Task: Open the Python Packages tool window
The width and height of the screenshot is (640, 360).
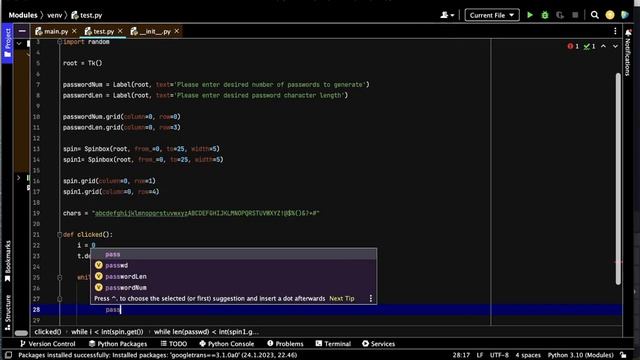Action: pyautogui.click(x=118, y=344)
